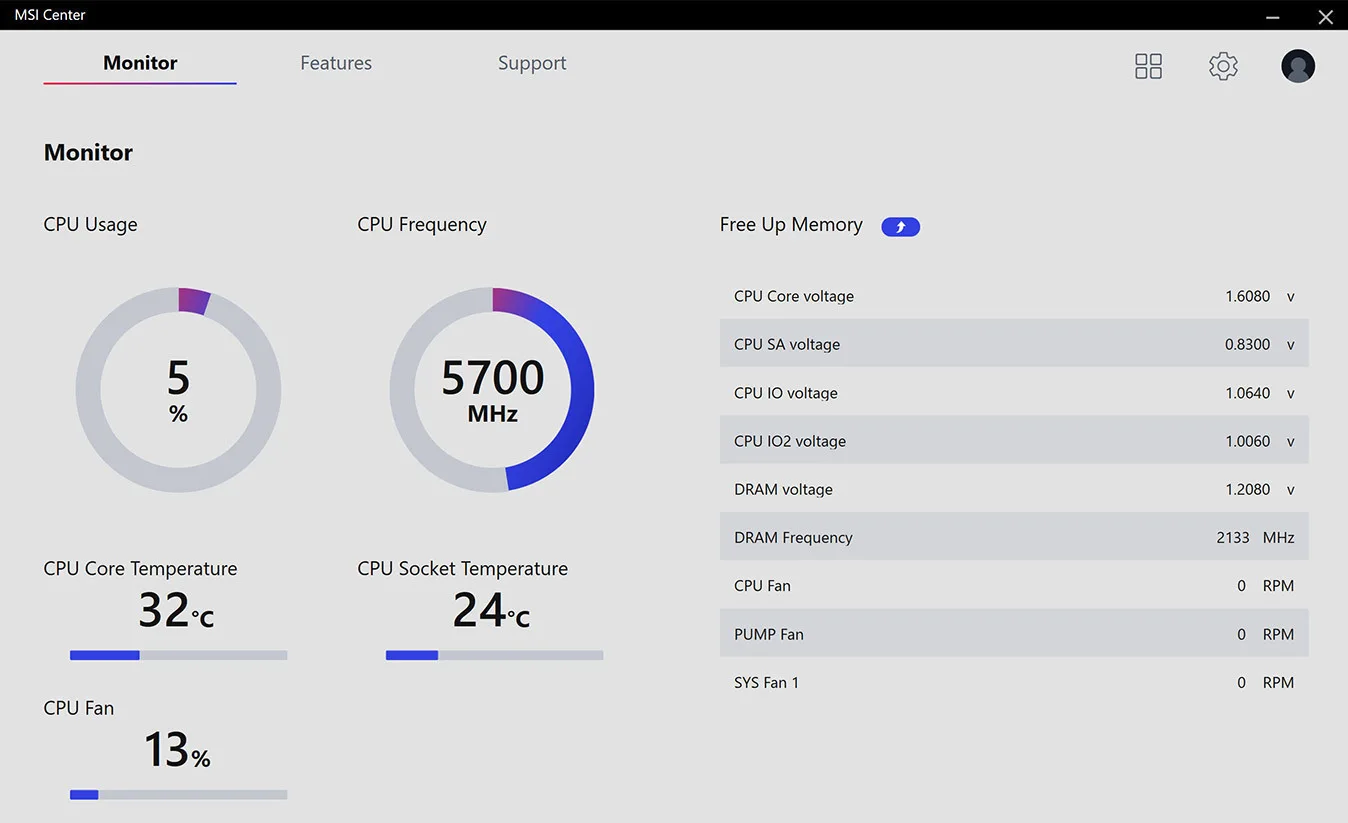The height and width of the screenshot is (823, 1348).
Task: Select the DRAM Frequency row
Action: 1013,537
